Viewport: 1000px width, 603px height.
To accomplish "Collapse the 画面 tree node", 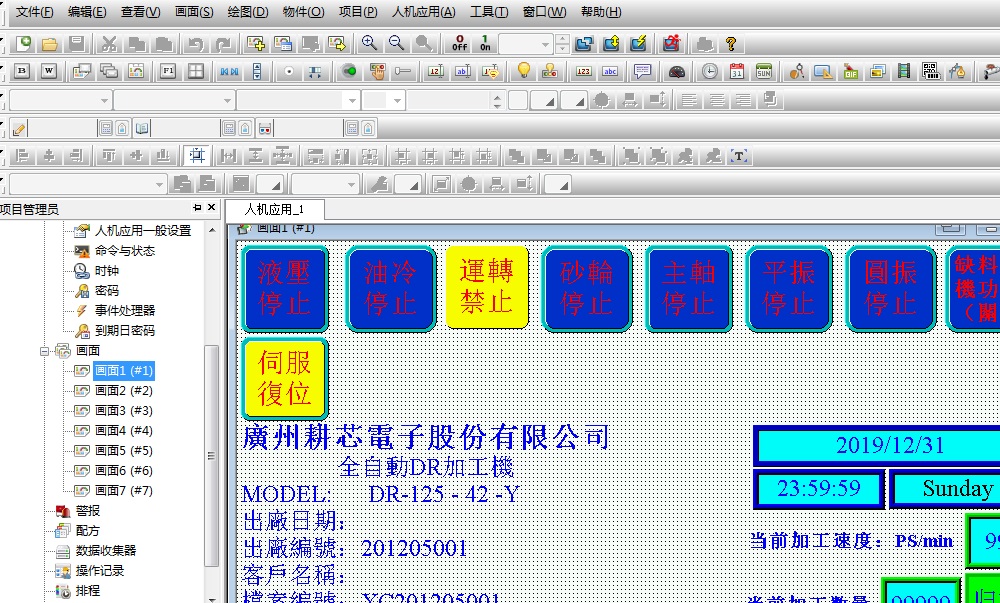I will tap(45, 351).
